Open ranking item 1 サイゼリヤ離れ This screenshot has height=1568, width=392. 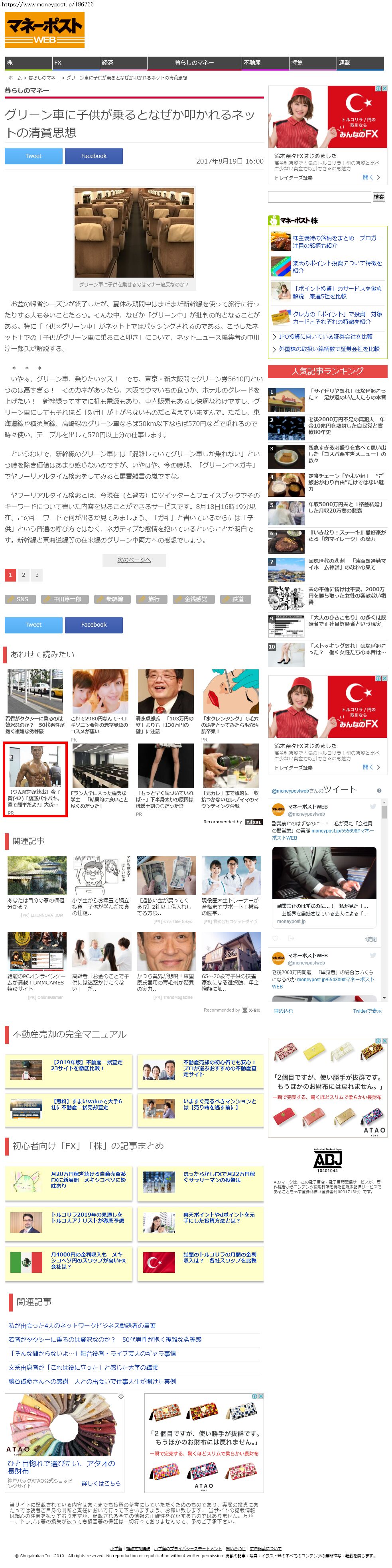point(347,394)
